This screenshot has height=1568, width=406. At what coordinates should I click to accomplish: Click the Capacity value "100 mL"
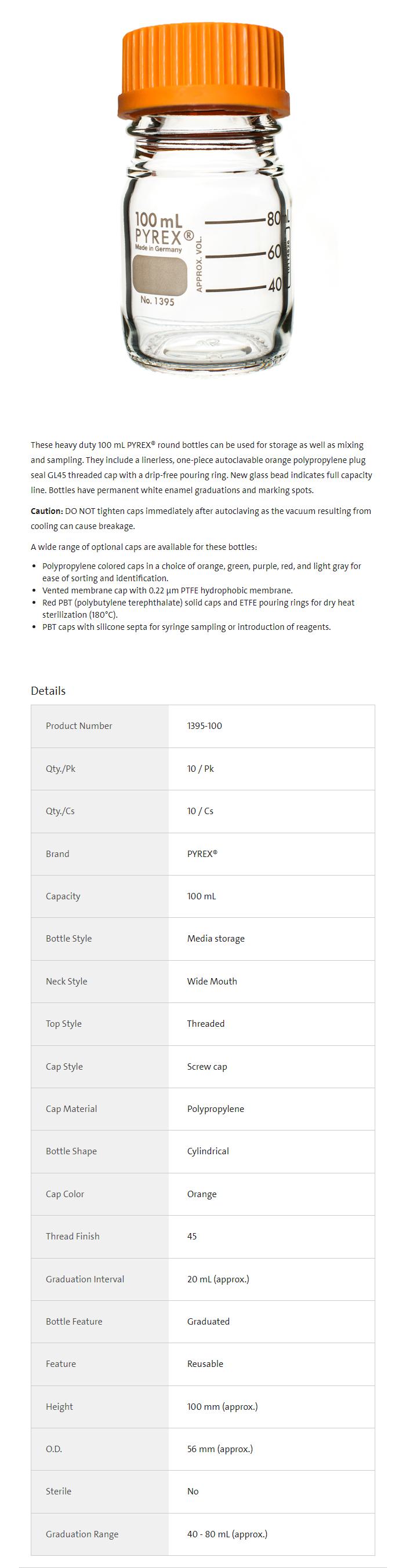tap(201, 896)
